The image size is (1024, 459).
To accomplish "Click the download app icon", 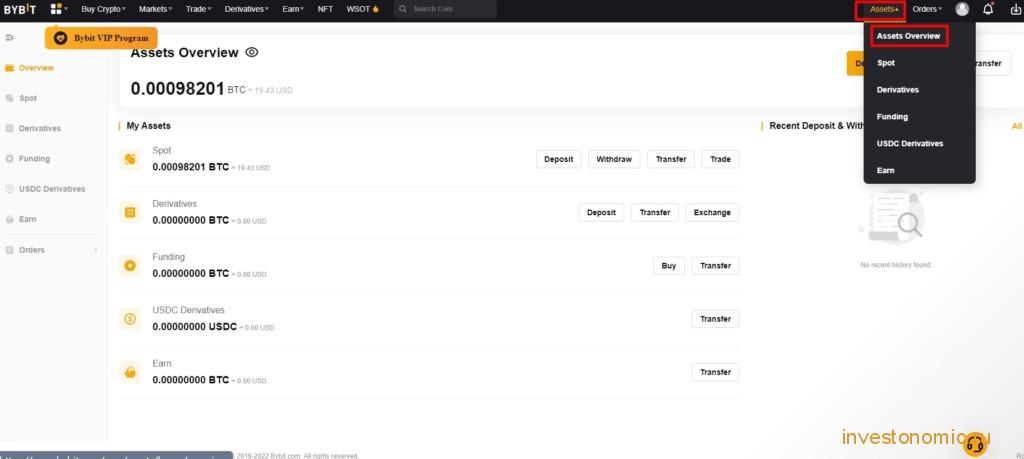I will pos(1015,9).
